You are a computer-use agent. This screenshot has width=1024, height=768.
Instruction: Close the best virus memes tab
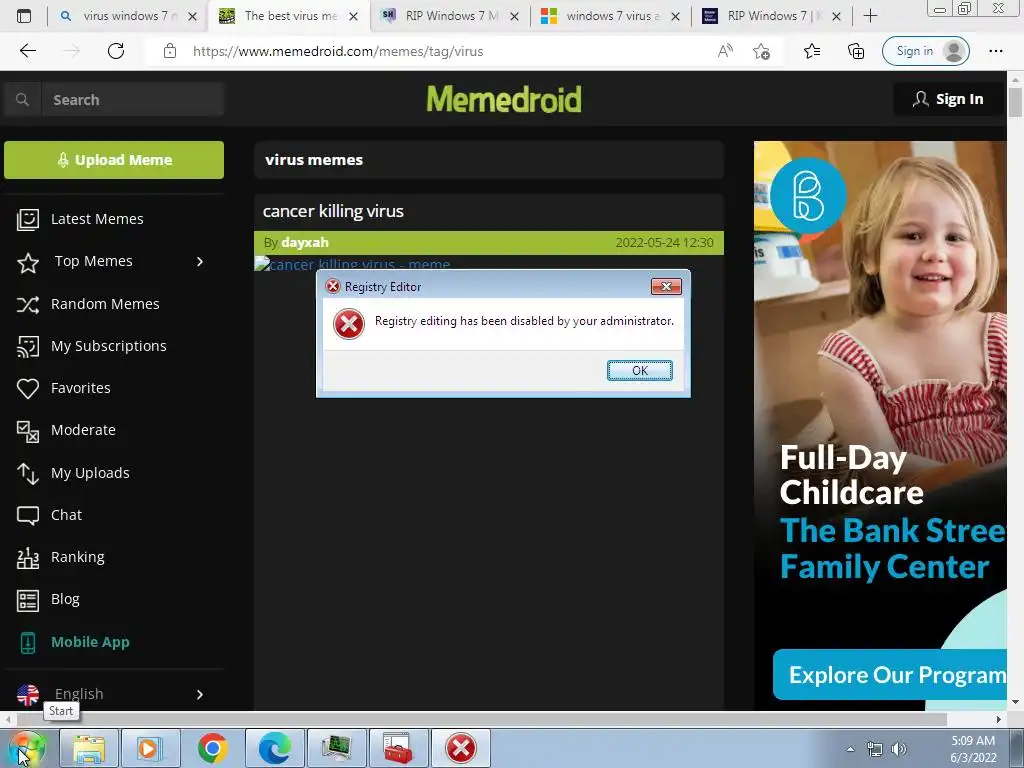point(353,16)
